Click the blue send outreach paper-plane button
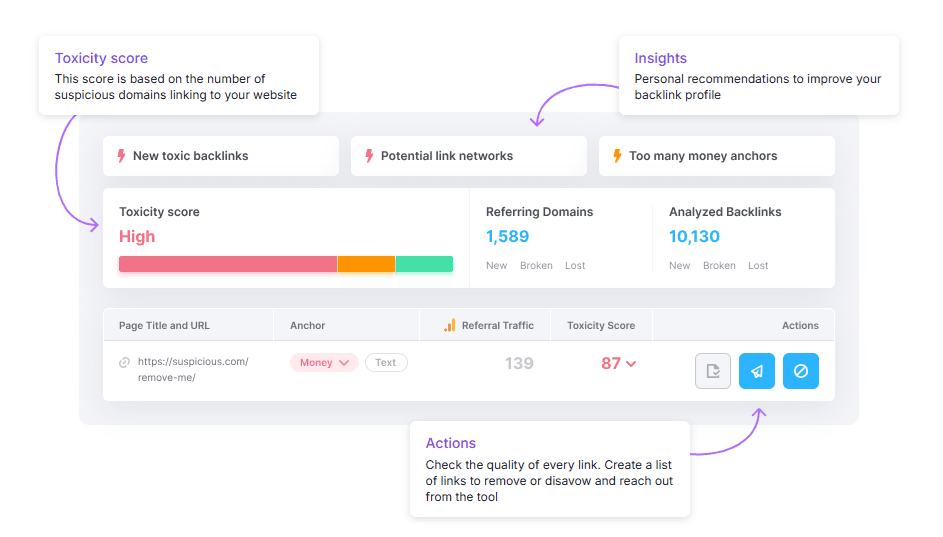Viewport: 943px width, 537px height. [x=757, y=371]
